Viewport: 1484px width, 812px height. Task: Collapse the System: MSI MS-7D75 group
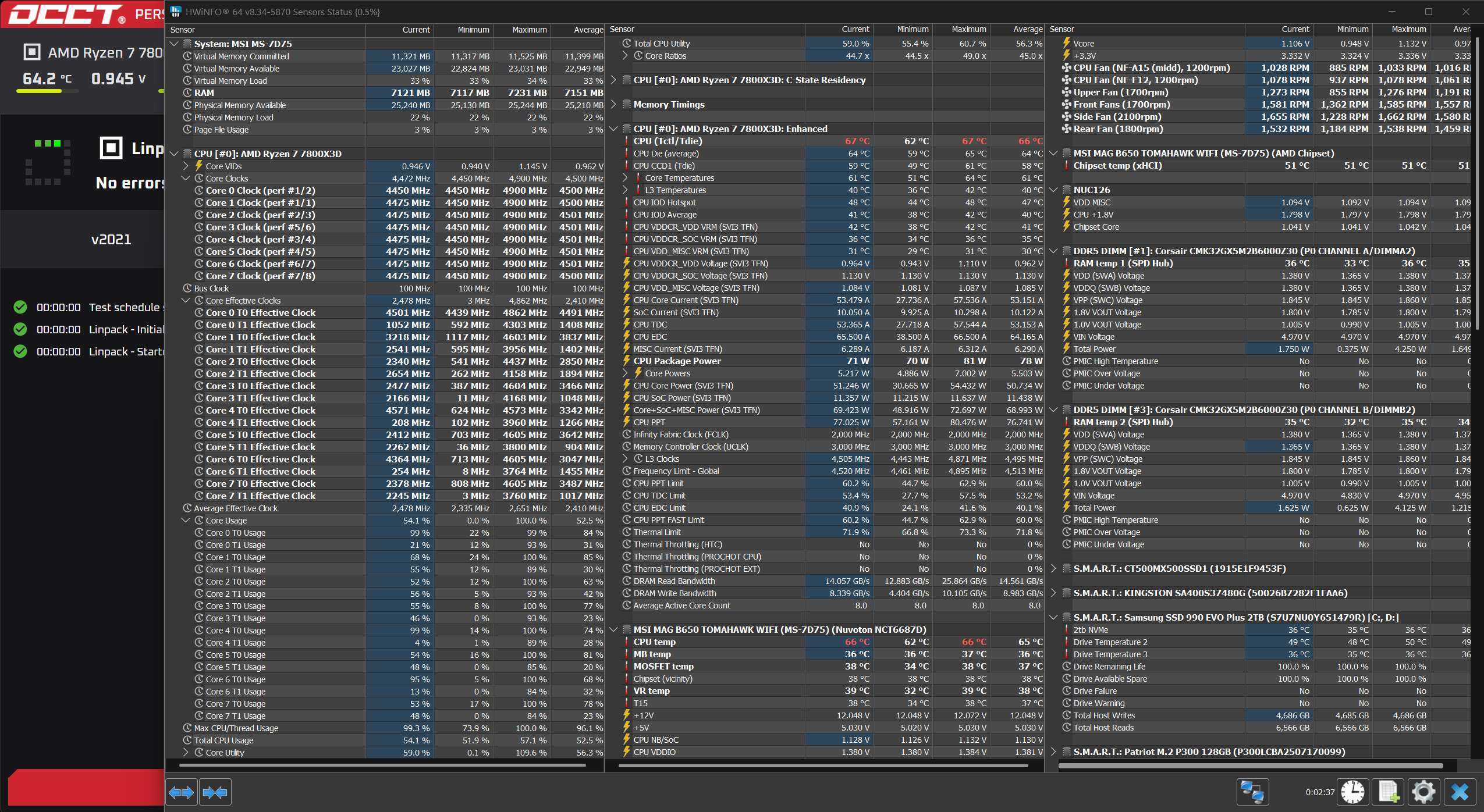click(x=174, y=44)
